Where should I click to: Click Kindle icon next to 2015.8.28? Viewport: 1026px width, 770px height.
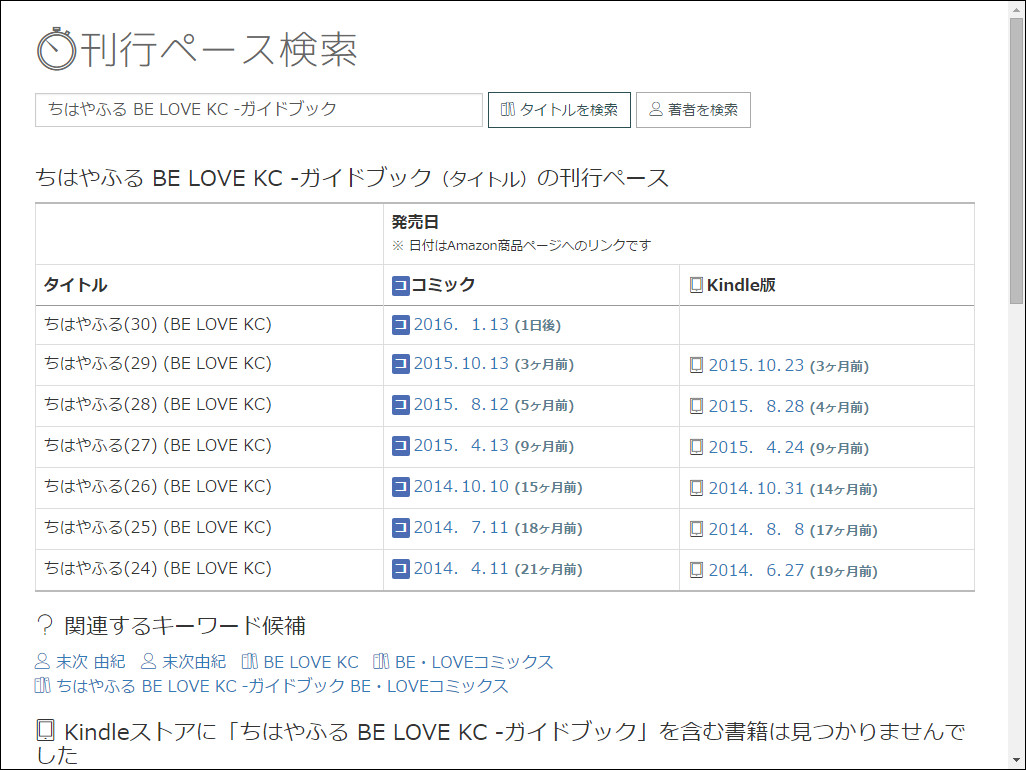coord(697,406)
